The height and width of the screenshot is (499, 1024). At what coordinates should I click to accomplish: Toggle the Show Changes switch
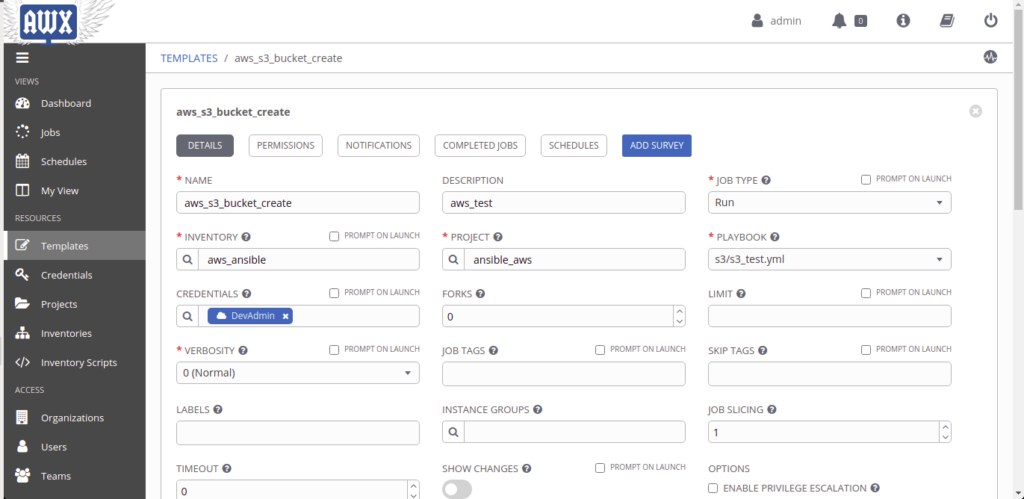(456, 490)
